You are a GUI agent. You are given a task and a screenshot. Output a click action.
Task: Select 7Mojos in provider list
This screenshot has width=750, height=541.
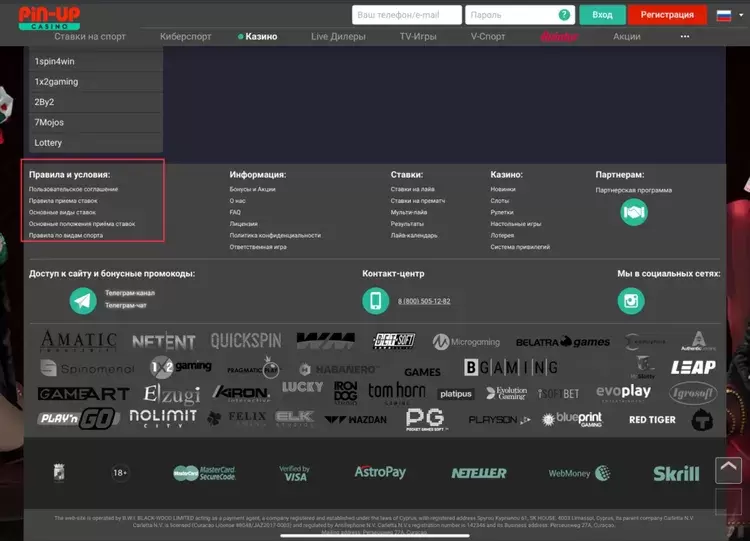click(96, 122)
